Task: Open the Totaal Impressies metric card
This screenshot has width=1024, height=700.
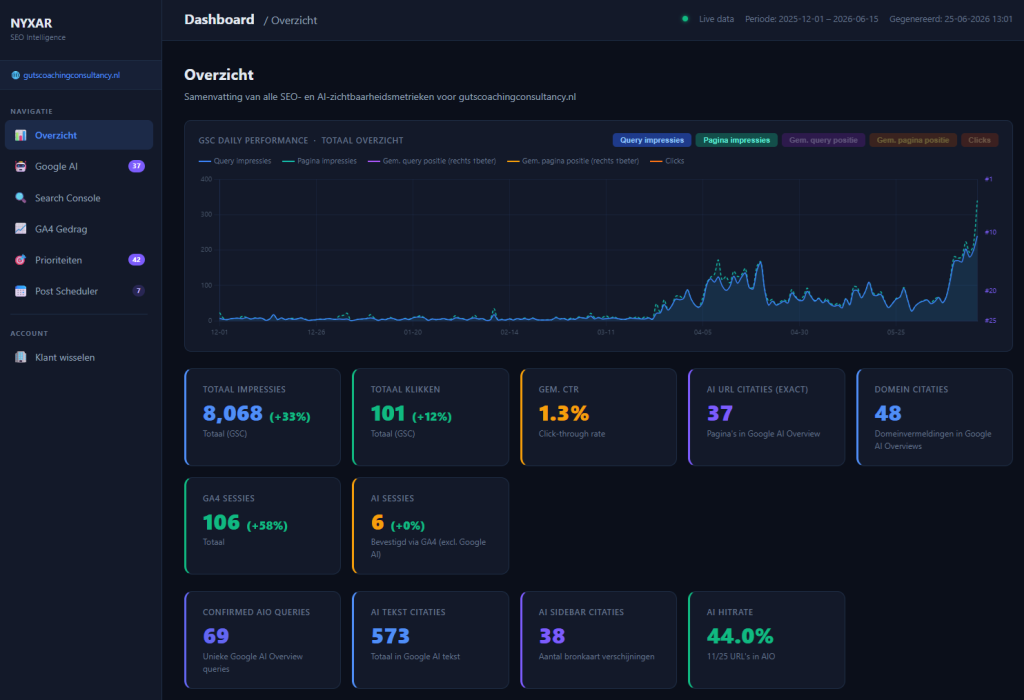Action: pyautogui.click(x=263, y=417)
